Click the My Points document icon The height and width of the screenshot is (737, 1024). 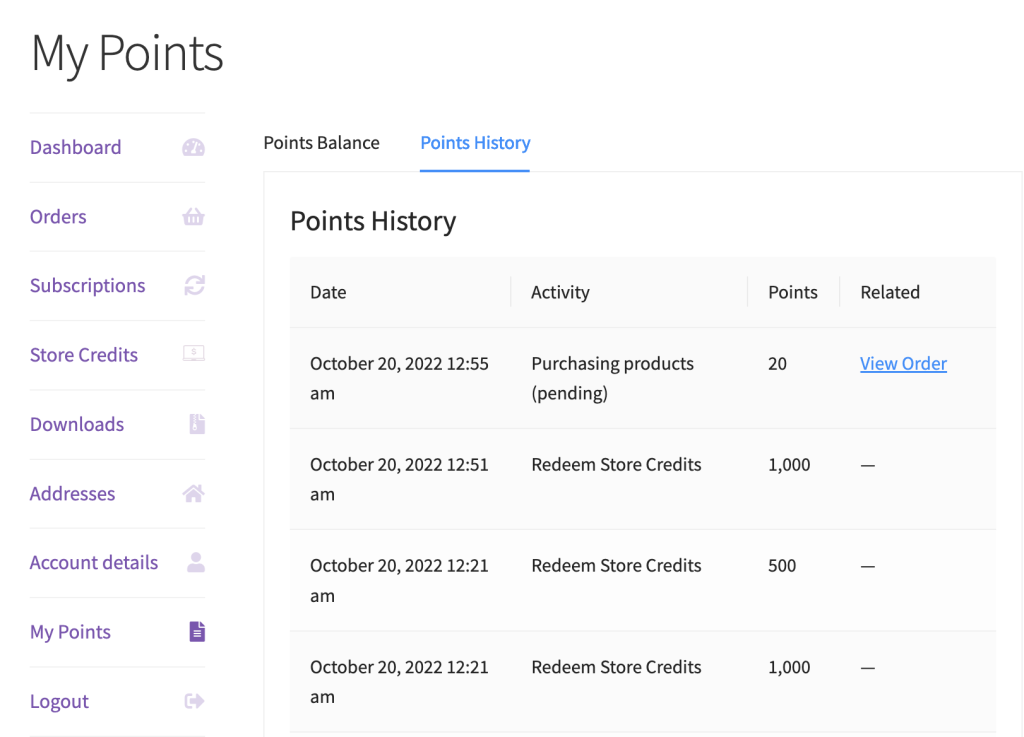[196, 631]
